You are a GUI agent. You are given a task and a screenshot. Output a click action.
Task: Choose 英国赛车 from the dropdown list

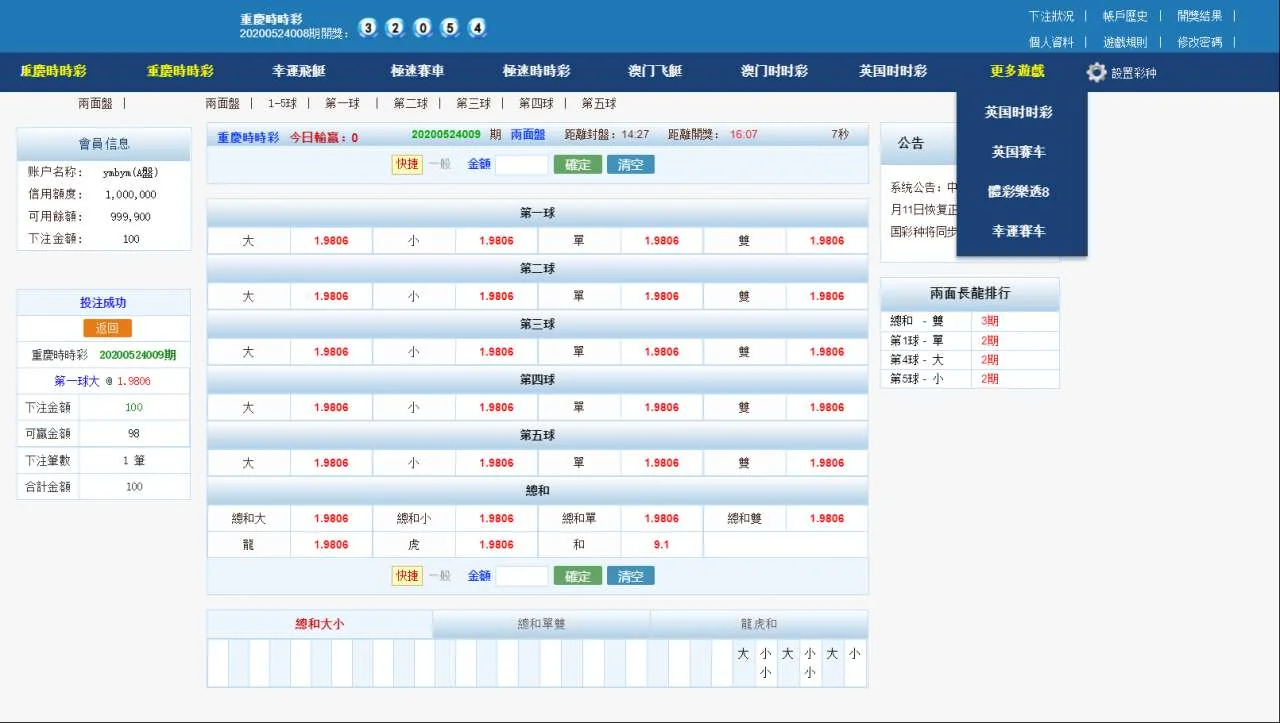click(1019, 152)
